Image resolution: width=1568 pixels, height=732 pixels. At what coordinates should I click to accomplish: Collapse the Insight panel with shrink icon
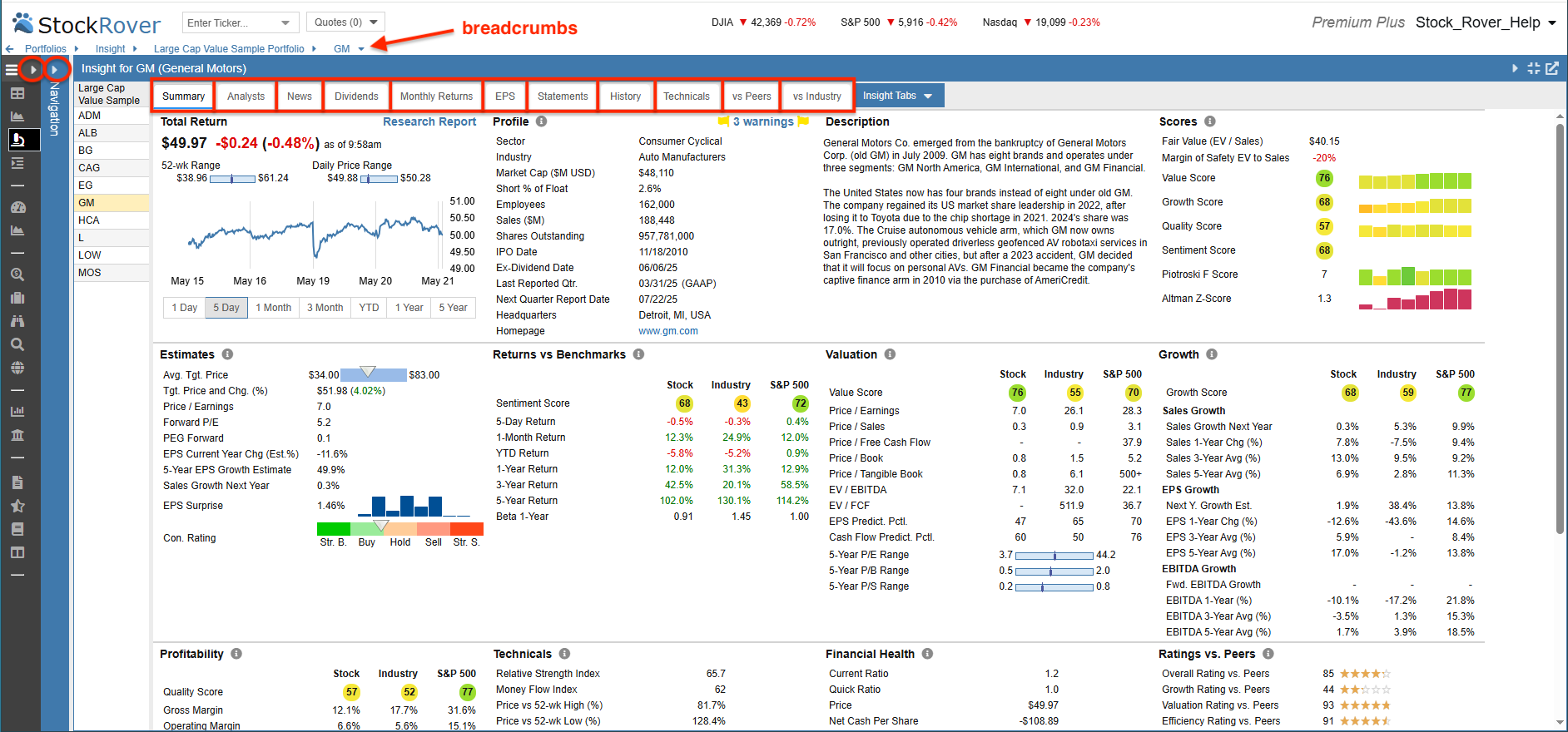[x=1534, y=68]
